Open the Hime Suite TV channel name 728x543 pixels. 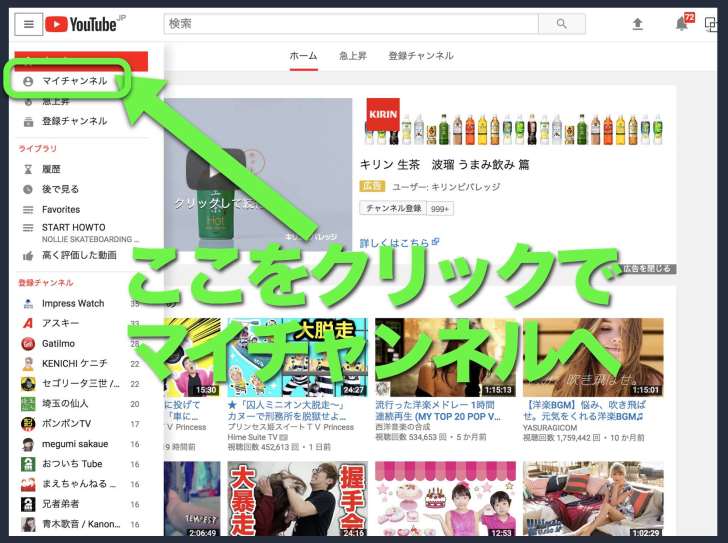pyautogui.click(x=252, y=437)
